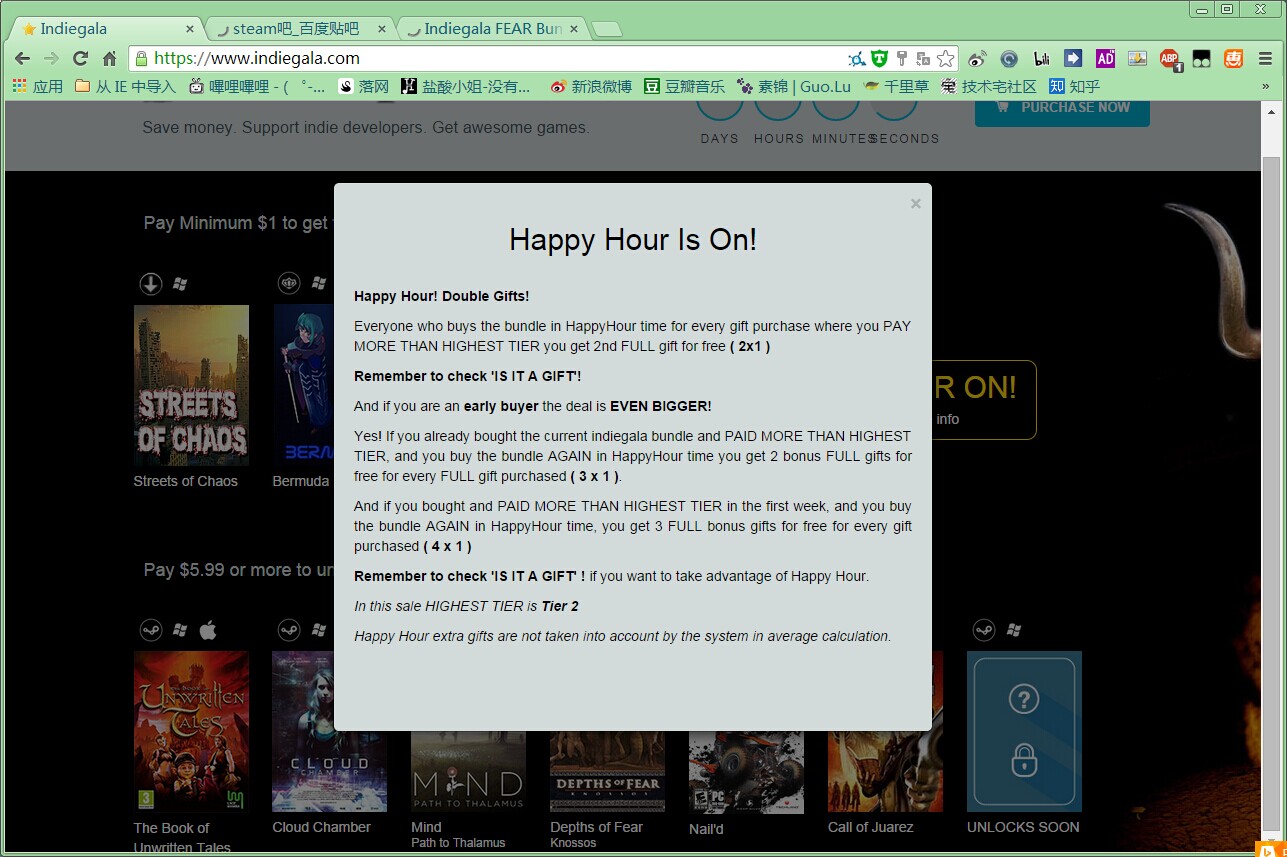Open the 素锦 | Guo.Lu bookmark
The width and height of the screenshot is (1287, 857).
click(793, 87)
